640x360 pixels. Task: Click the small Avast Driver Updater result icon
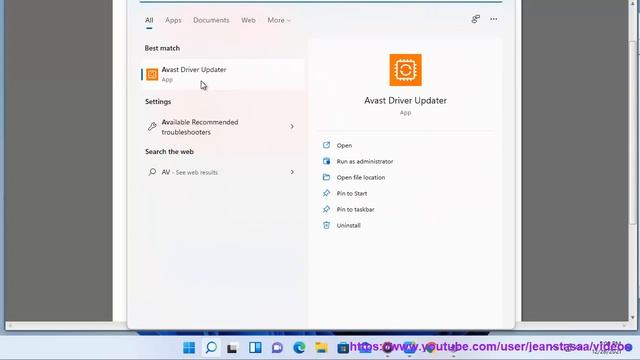[152, 74]
